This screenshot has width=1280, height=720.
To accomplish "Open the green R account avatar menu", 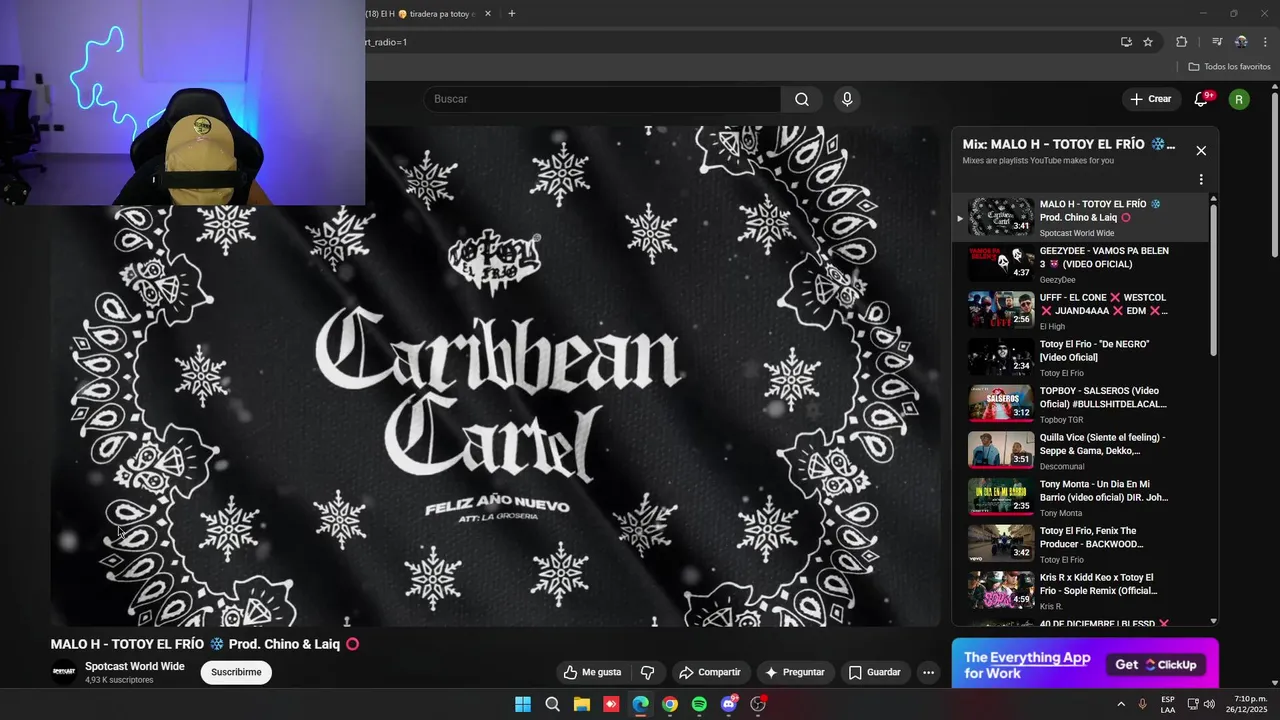I will tap(1239, 99).
